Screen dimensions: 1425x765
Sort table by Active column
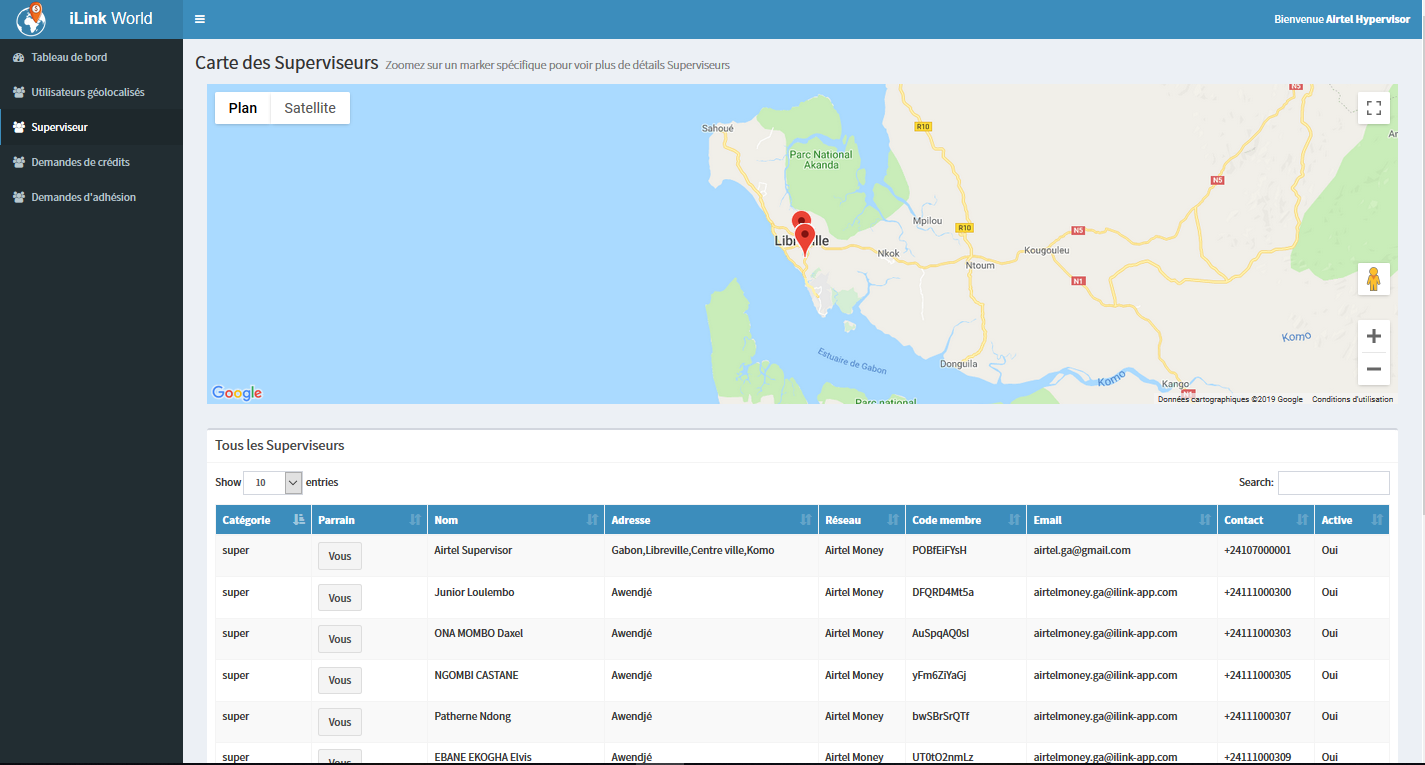tap(1350, 520)
